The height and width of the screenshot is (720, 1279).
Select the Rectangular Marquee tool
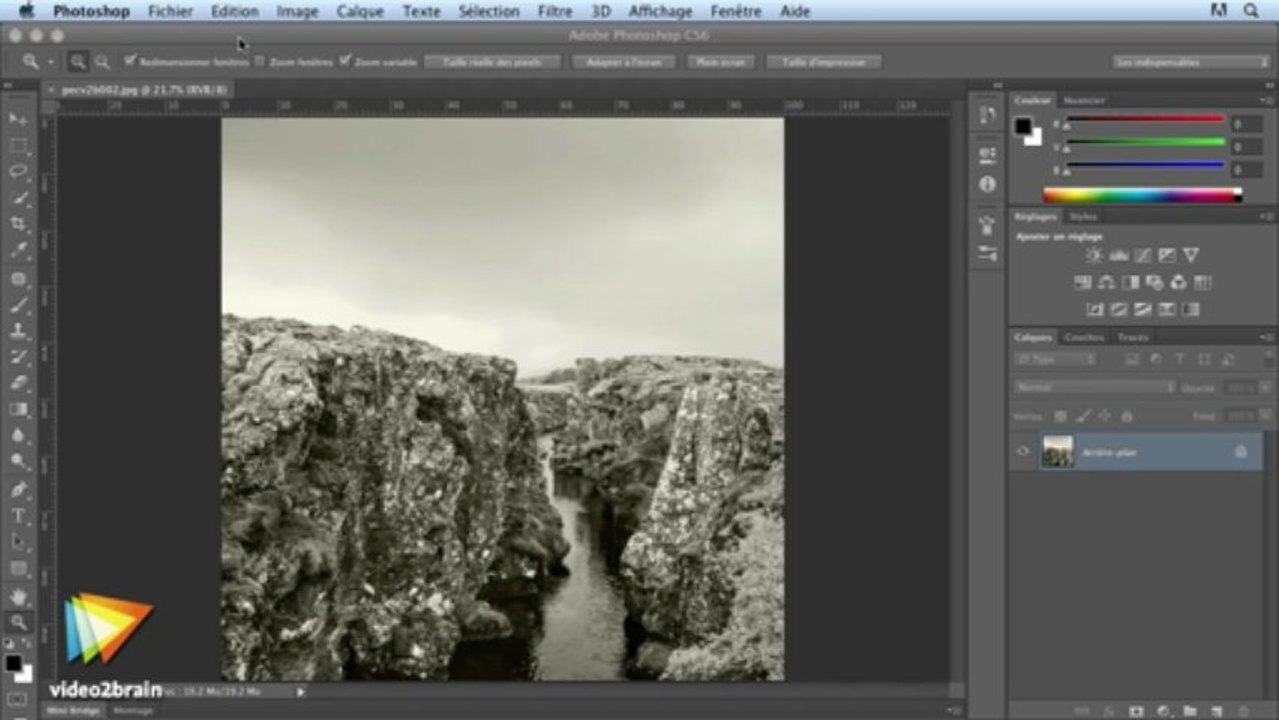point(18,146)
